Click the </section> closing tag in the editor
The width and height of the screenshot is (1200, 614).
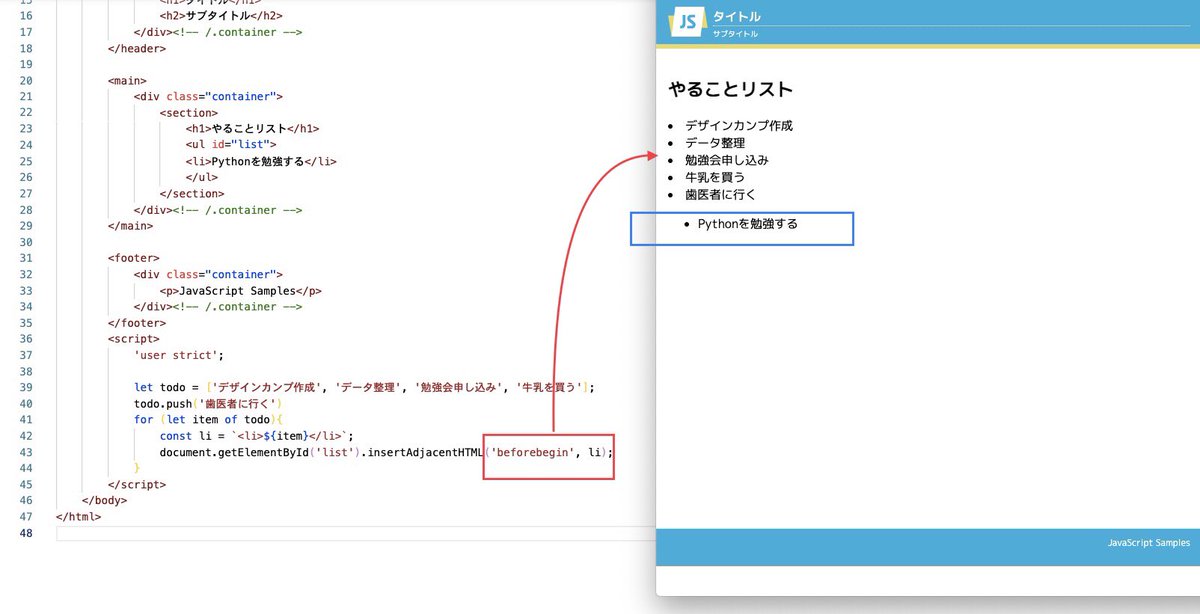[x=191, y=193]
